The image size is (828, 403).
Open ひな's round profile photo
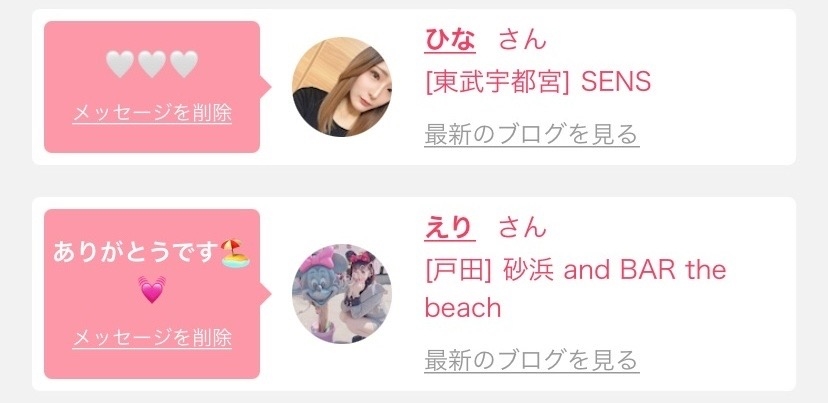click(x=342, y=87)
